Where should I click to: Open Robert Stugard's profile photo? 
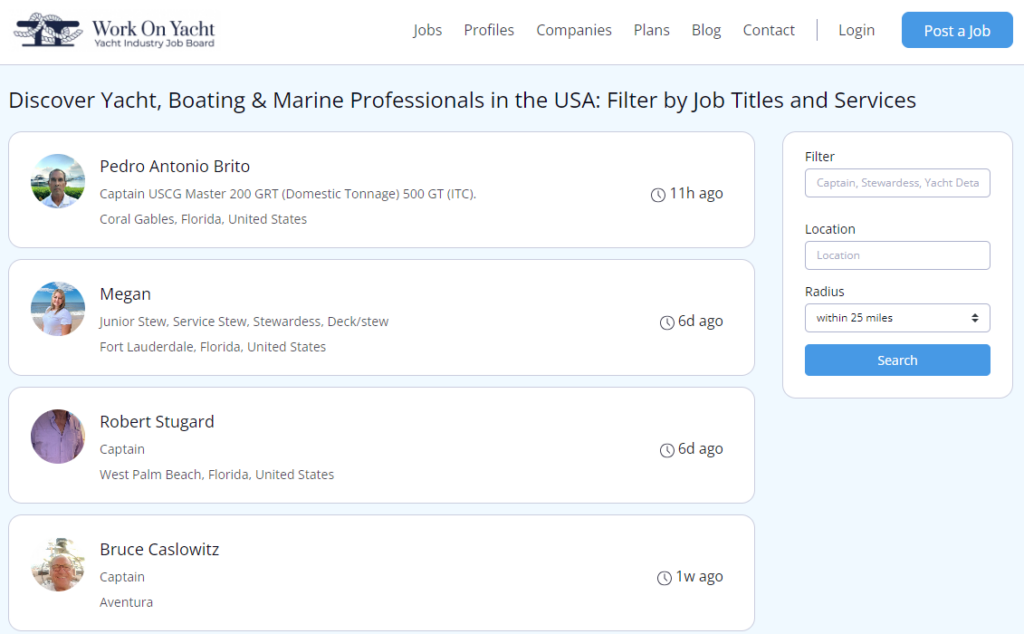(x=58, y=437)
